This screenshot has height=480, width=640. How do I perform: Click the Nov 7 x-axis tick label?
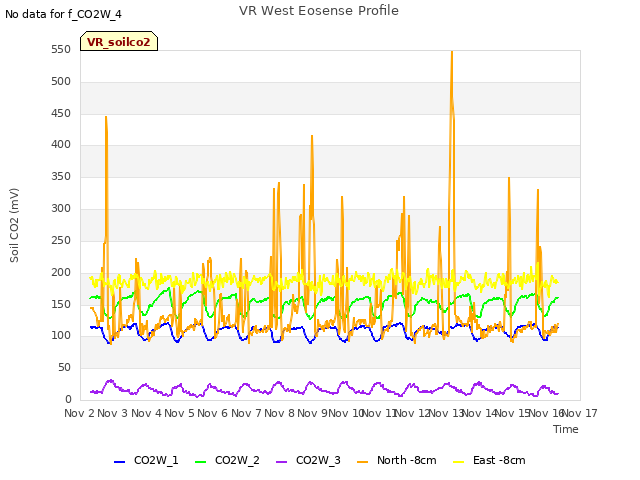(x=246, y=413)
